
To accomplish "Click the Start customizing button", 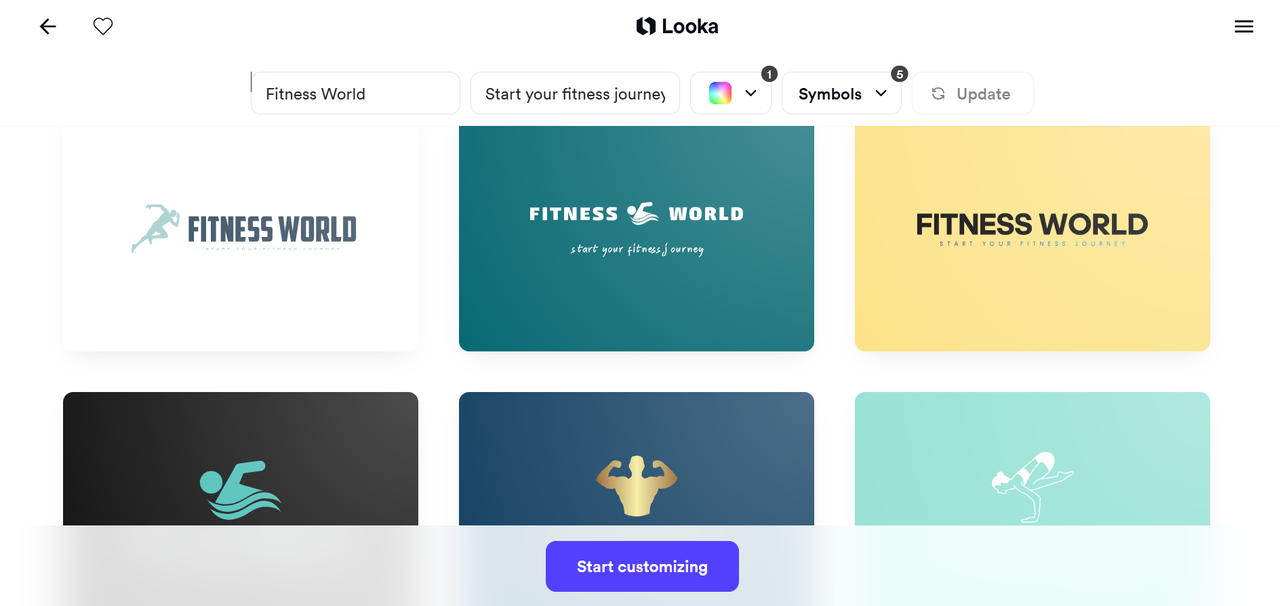I will 642,566.
